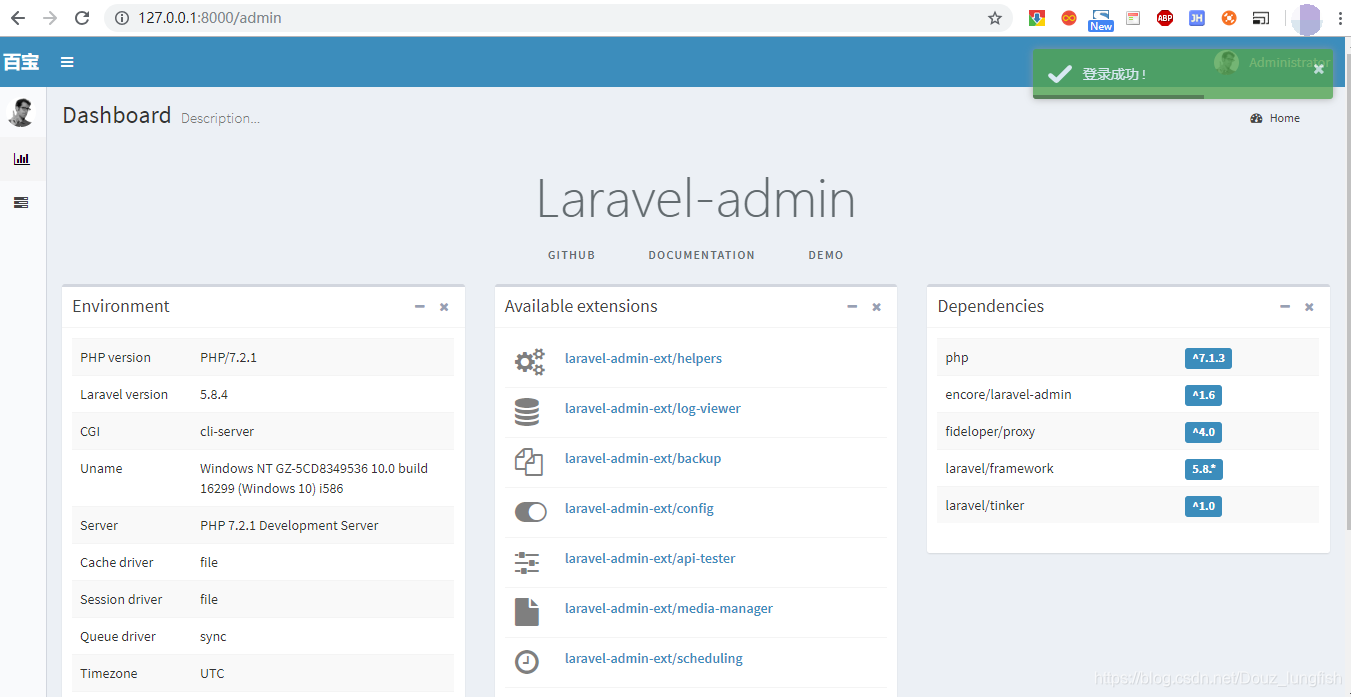Click the copy icon beside laravel-admin-ext/backup
The height and width of the screenshot is (697, 1351).
pos(528,462)
